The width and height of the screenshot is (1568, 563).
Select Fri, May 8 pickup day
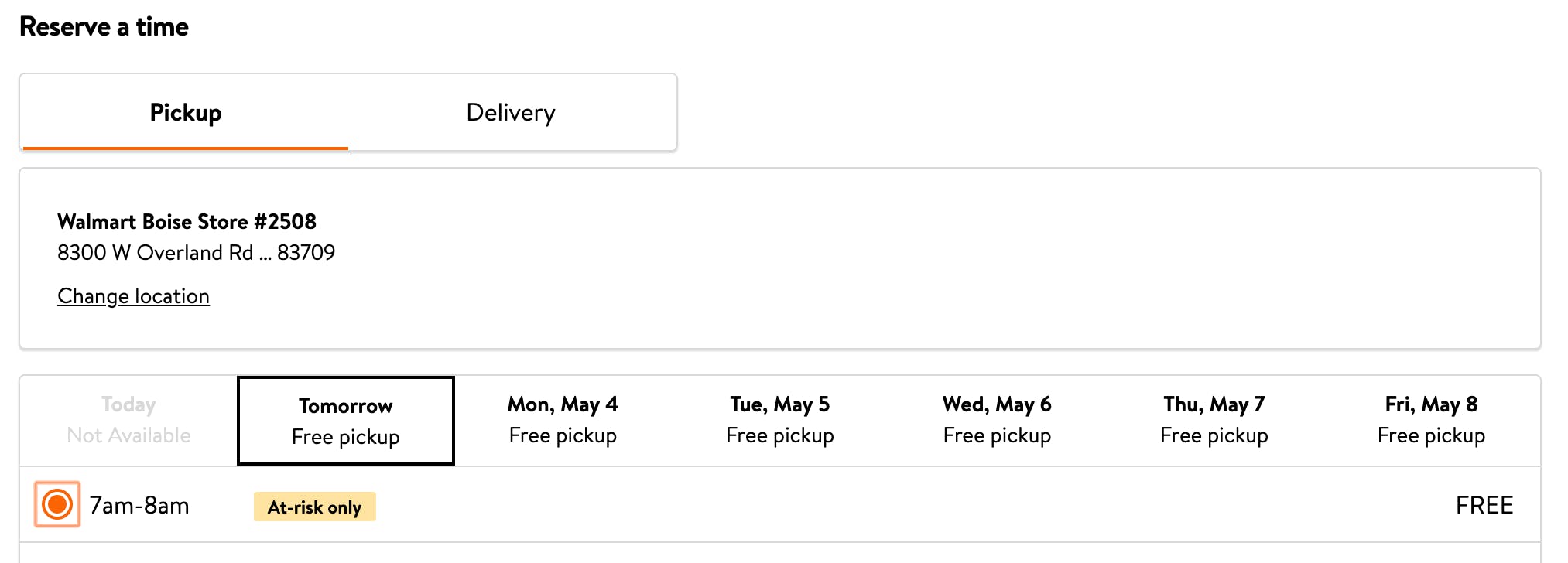1431,420
